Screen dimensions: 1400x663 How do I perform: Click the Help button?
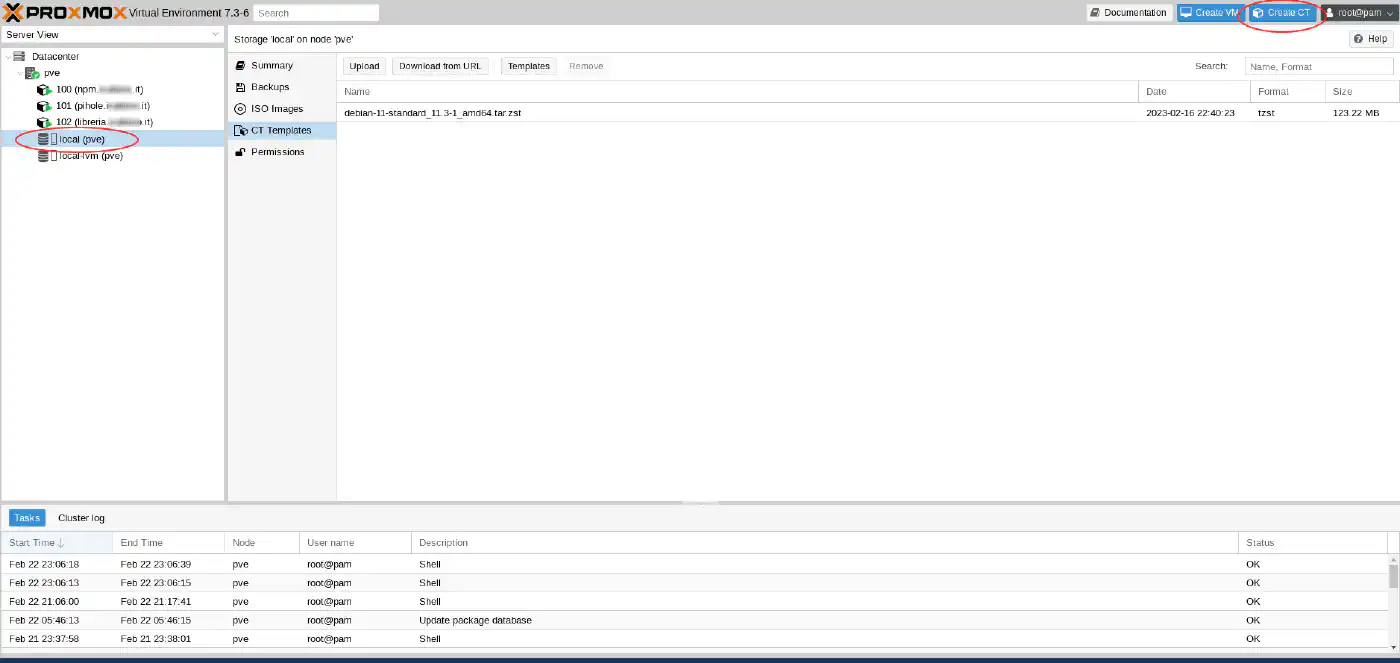pos(1371,39)
